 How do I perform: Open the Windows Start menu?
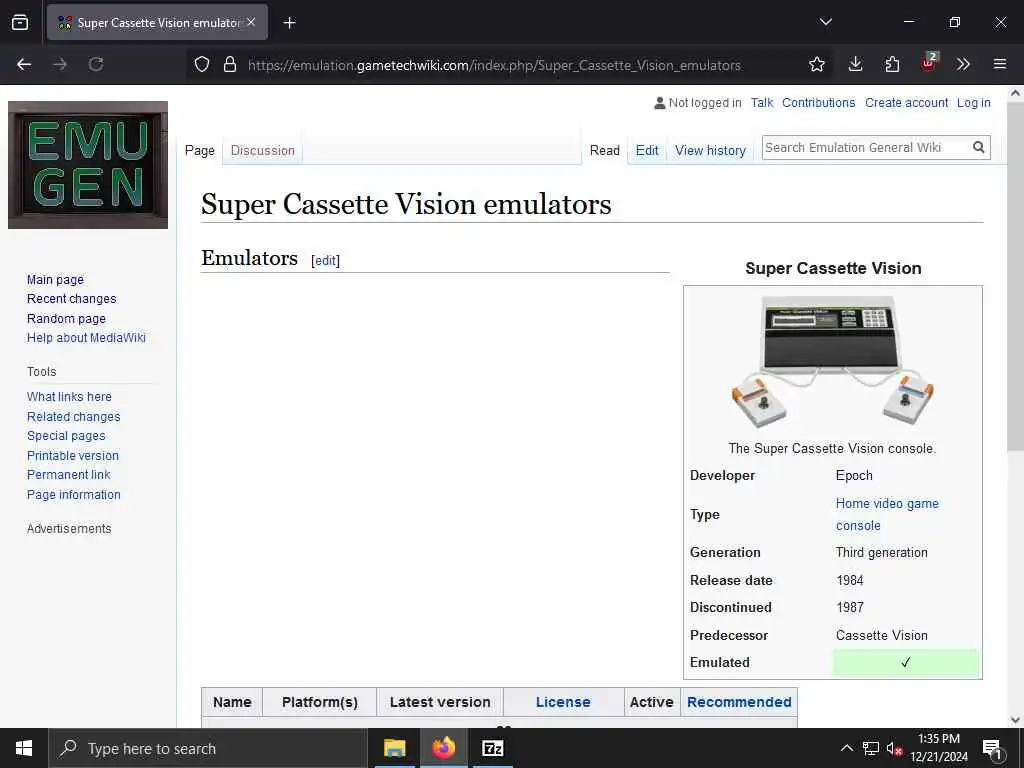pos(24,748)
